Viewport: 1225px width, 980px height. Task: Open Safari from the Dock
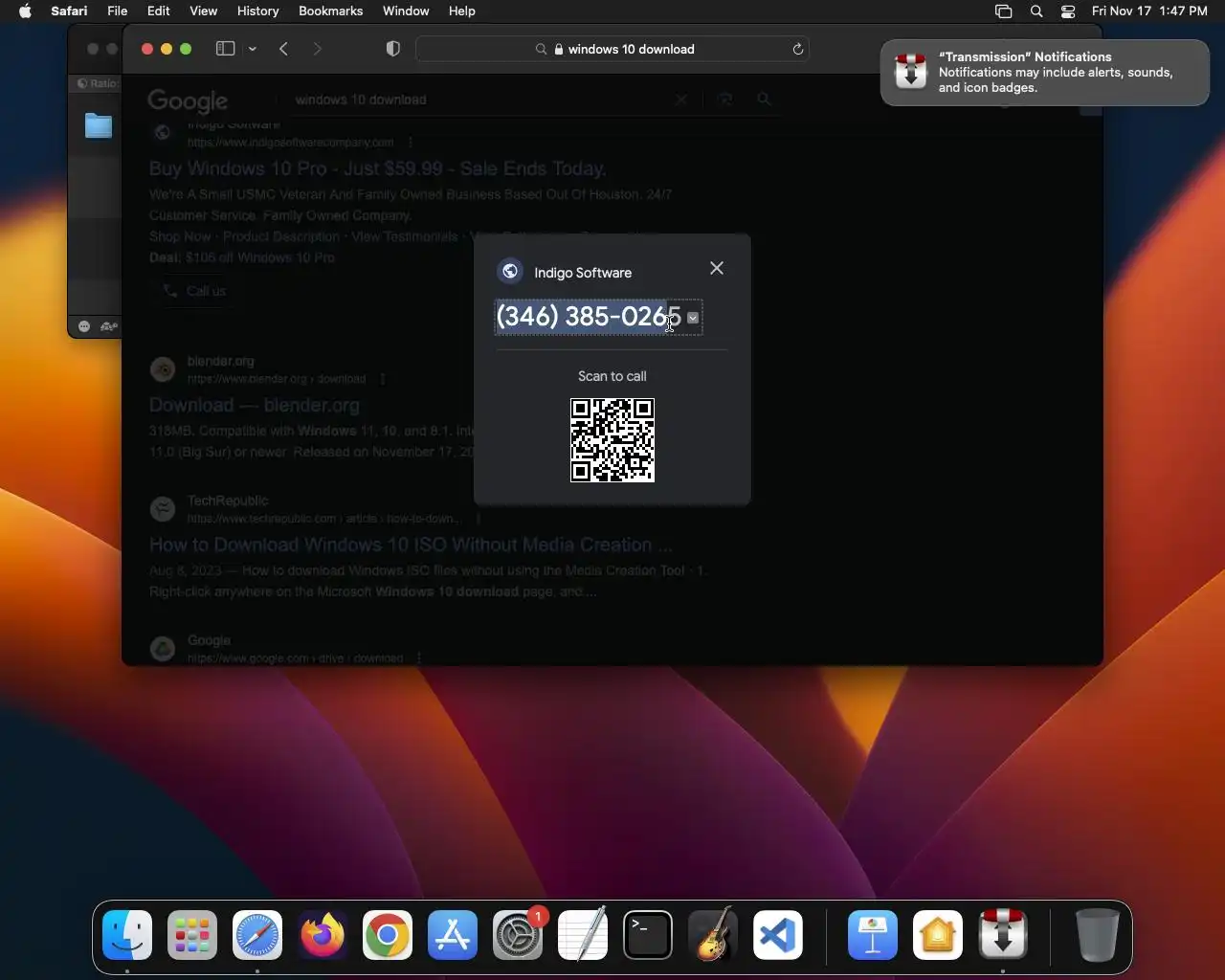(257, 935)
